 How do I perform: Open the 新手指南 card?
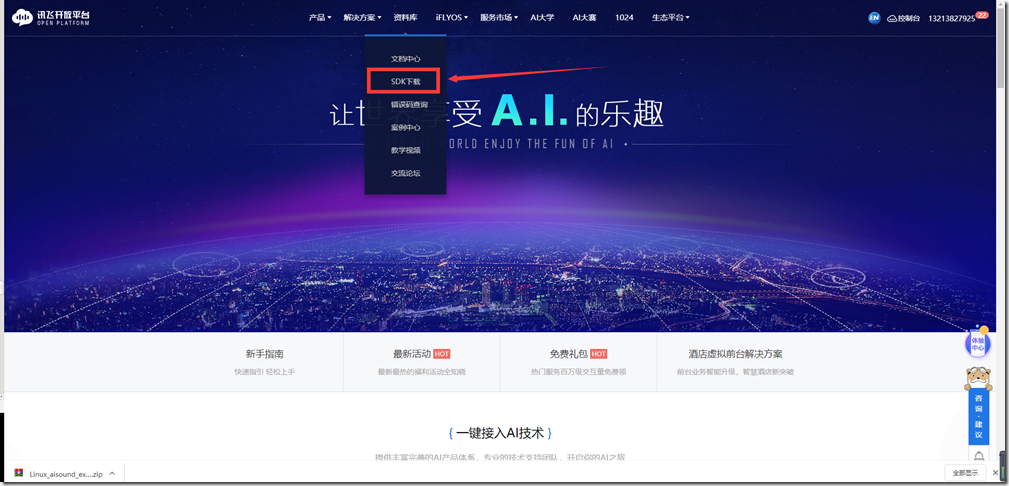tap(264, 362)
